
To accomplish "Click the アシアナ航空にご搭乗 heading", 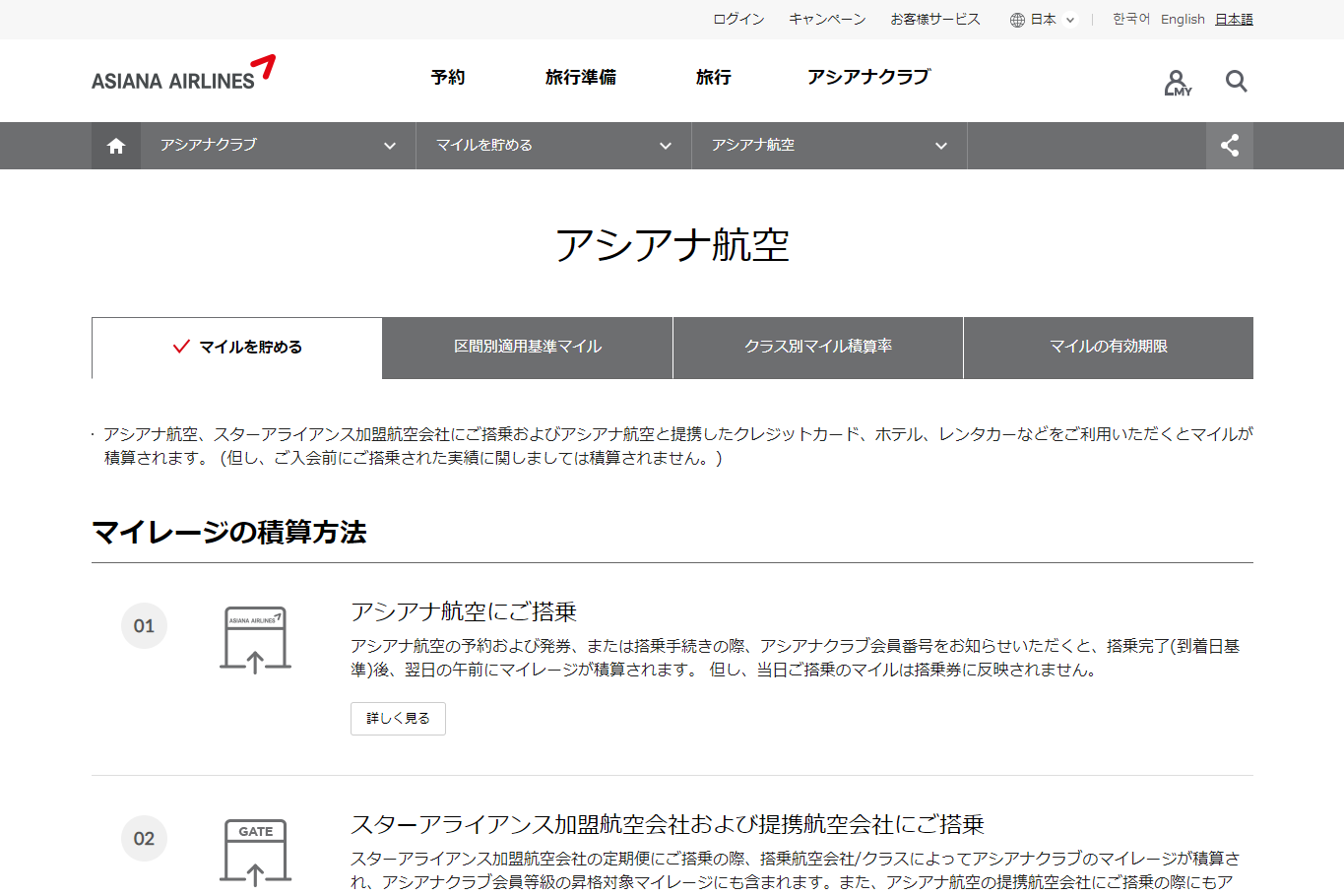I will click(x=464, y=611).
